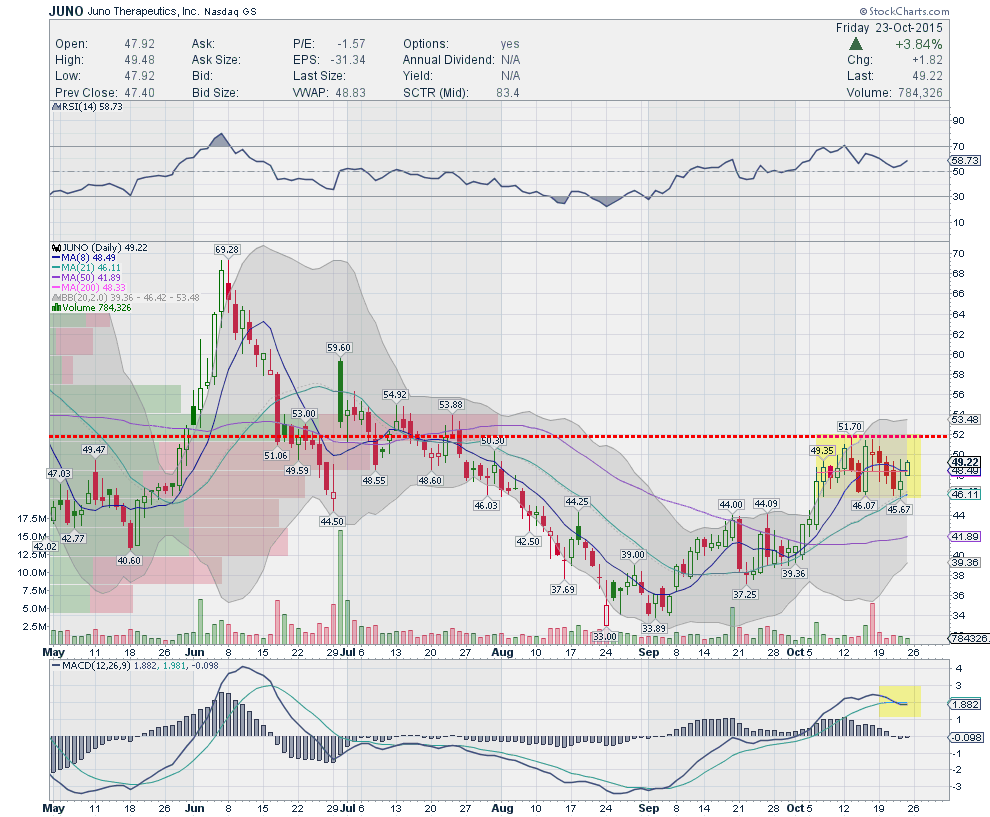This screenshot has height=817, width=990.
Task: Click the Volume 784,326 legend entry
Action: (x=92, y=307)
